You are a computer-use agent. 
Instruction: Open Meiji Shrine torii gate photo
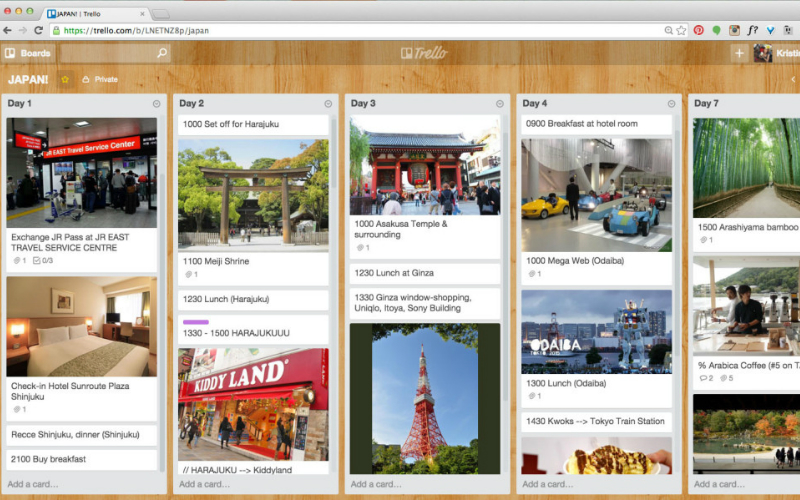tap(253, 195)
